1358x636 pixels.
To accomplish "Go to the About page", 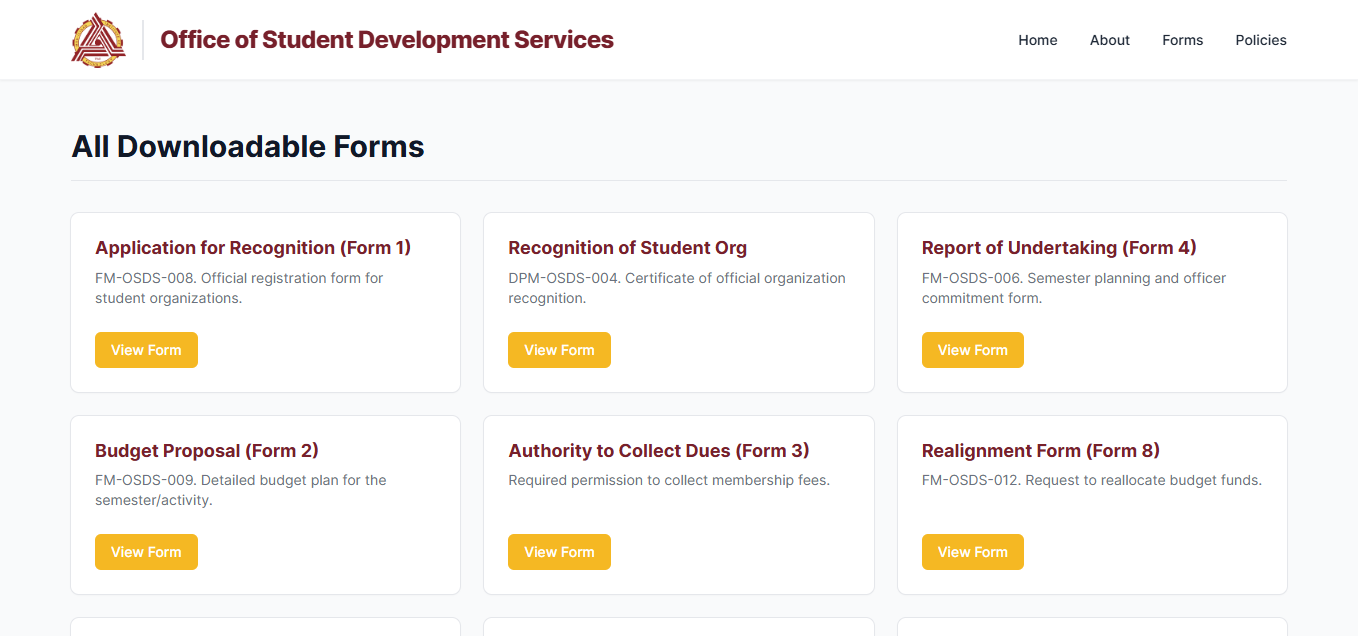I will tap(1109, 40).
